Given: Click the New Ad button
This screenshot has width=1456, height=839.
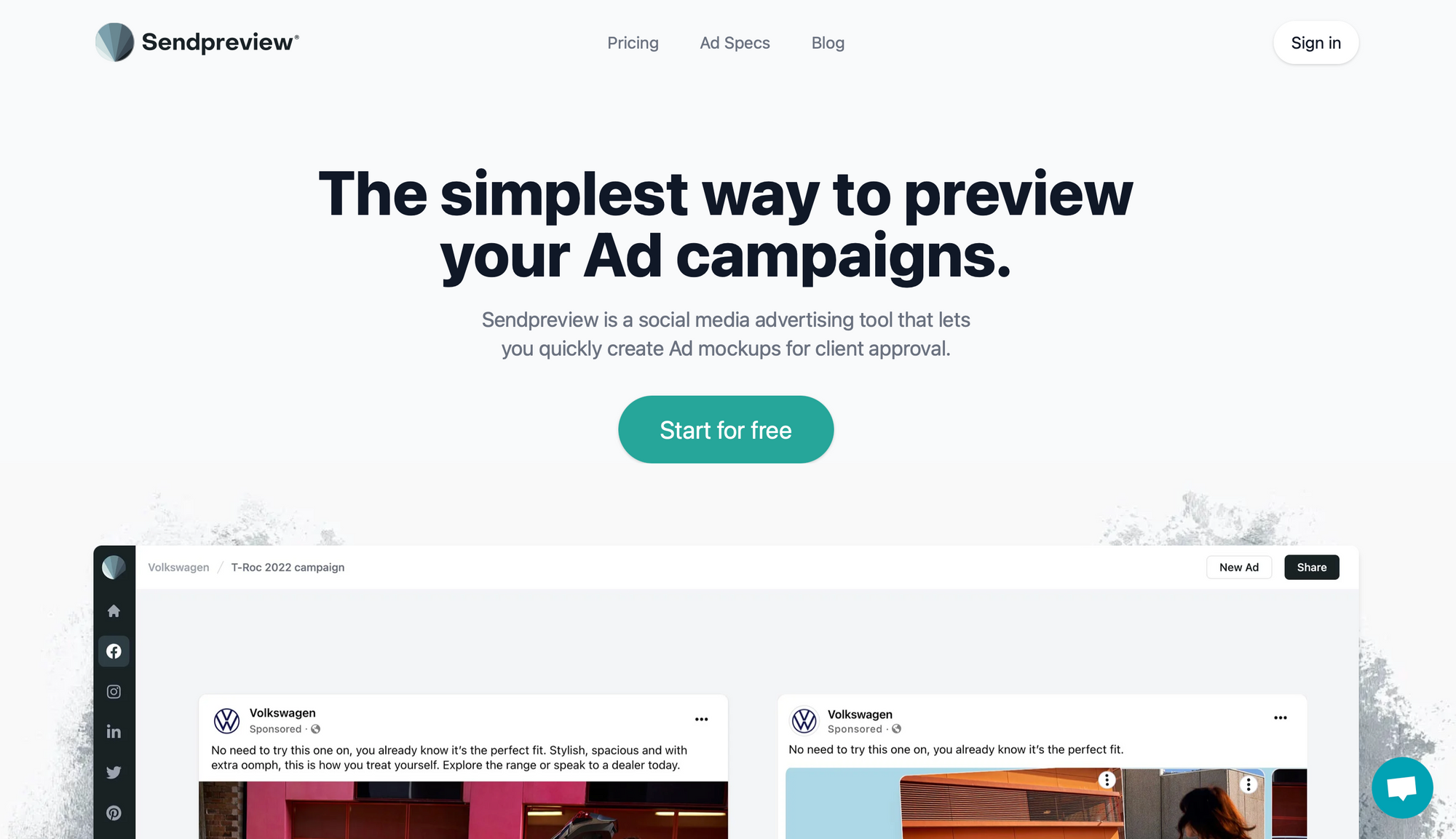Looking at the screenshot, I should click(x=1239, y=567).
